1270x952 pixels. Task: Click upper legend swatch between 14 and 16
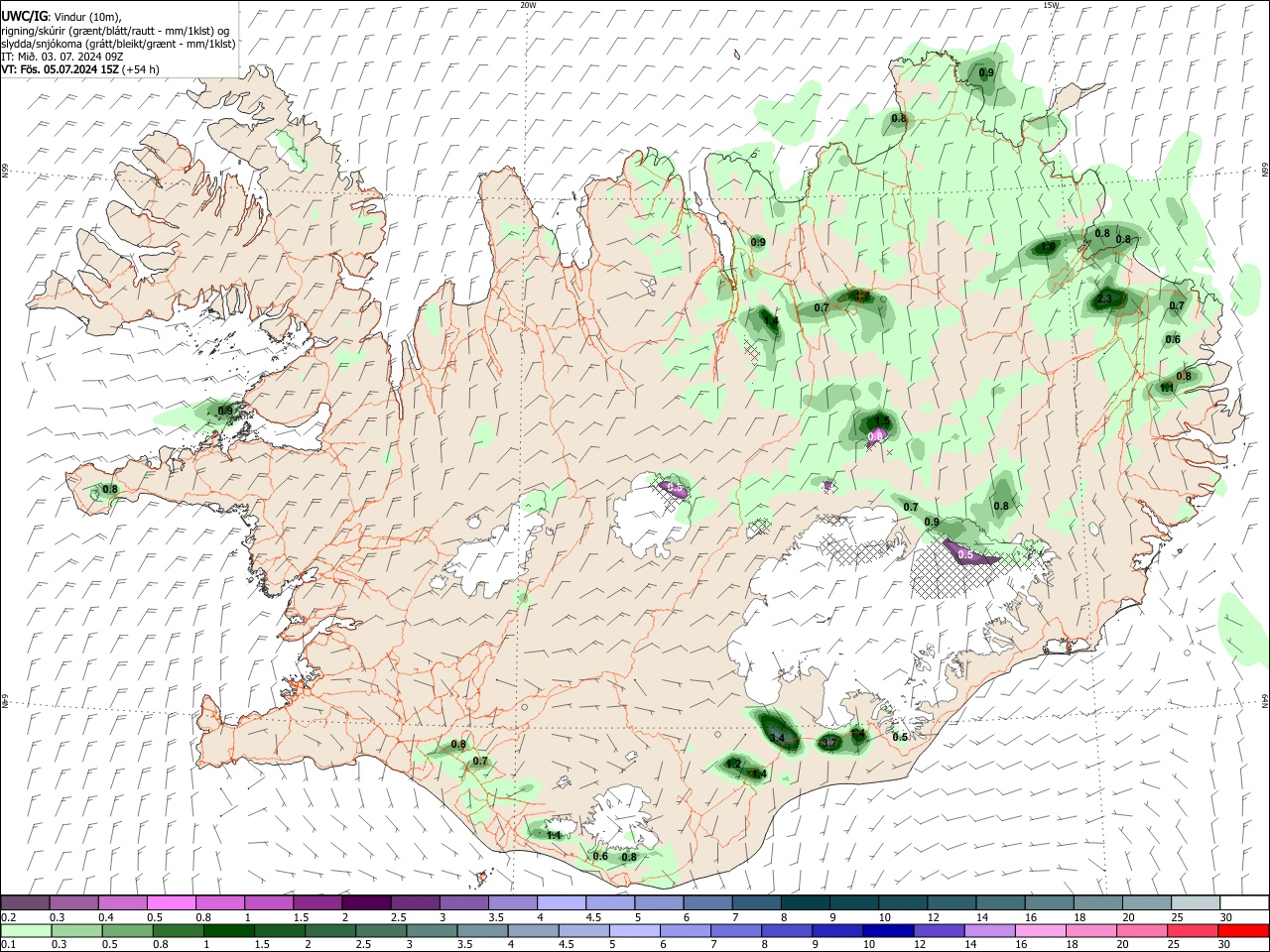pos(1000,902)
